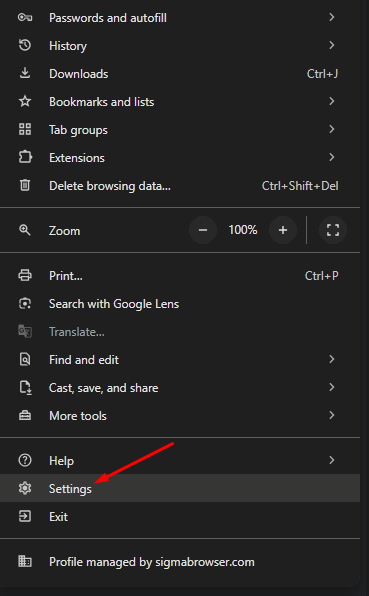
Task: Click the Zoom magnifier icon
Action: [25, 230]
